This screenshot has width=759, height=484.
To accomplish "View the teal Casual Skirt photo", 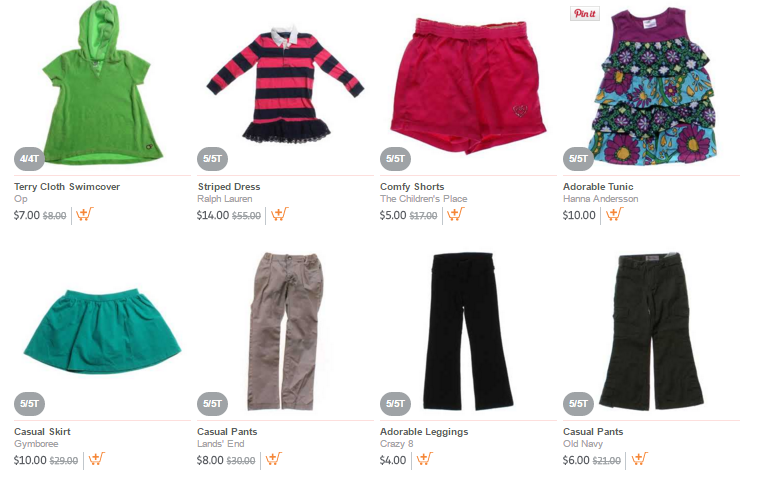I will point(102,331).
